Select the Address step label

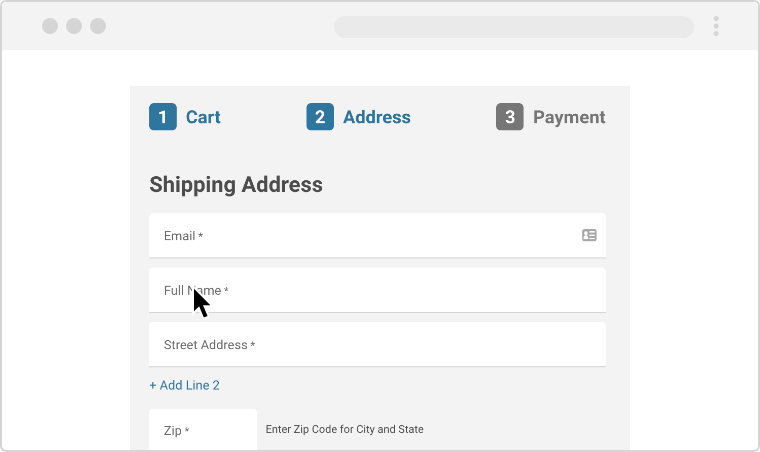(376, 117)
